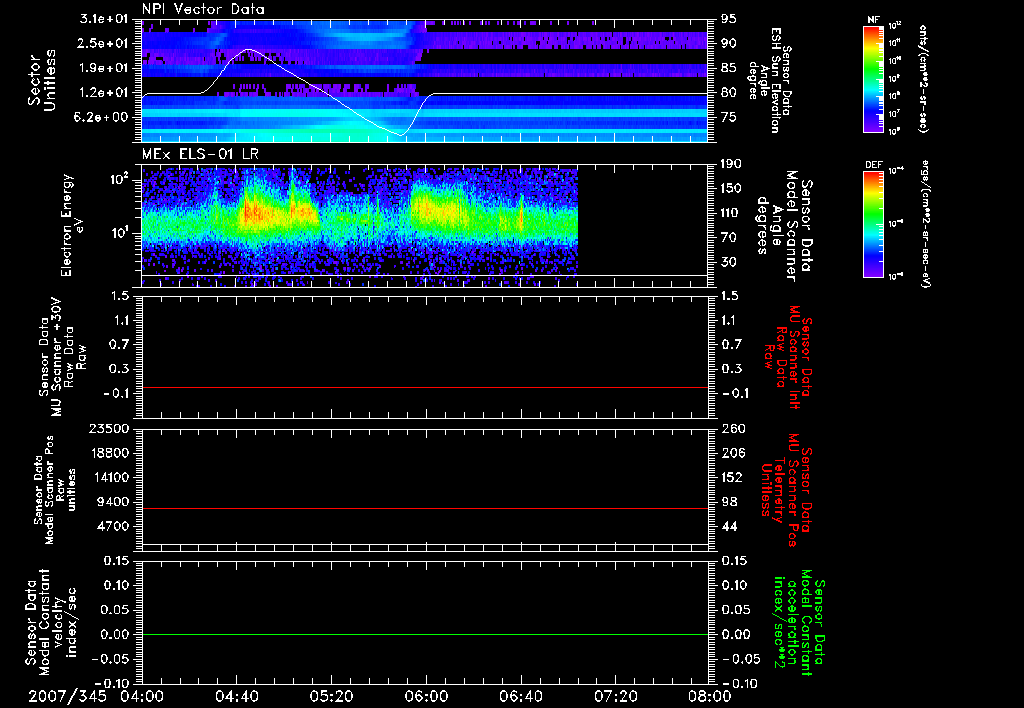
Task: Click the 9400 scanner position tick
Action: pyautogui.click(x=113, y=502)
